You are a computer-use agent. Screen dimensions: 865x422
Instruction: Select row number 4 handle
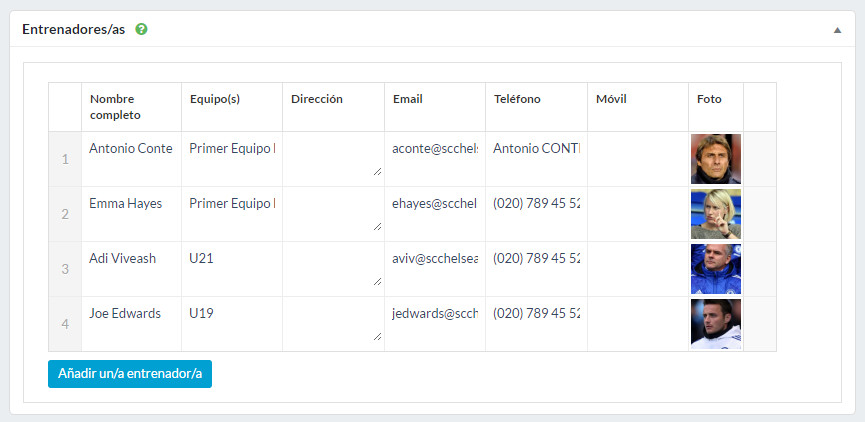[65, 324]
